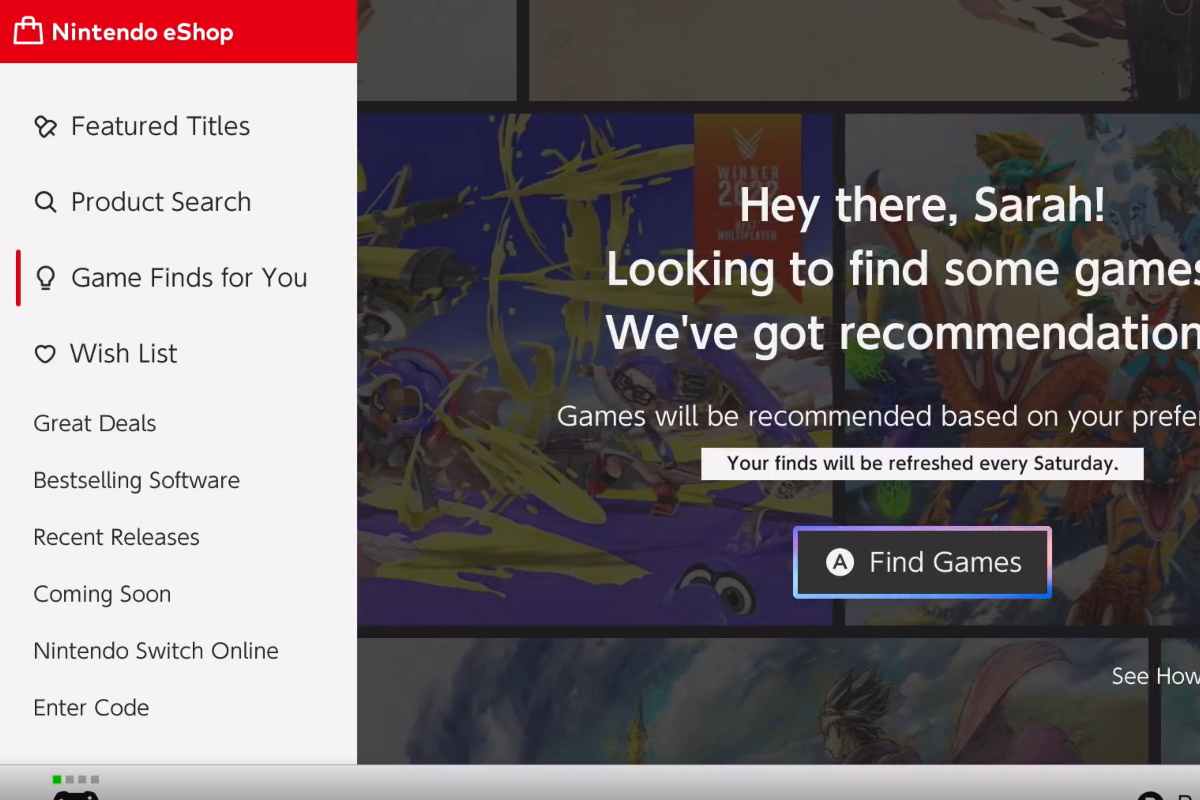
Task: Open the Coming Soon section
Action: tap(102, 595)
